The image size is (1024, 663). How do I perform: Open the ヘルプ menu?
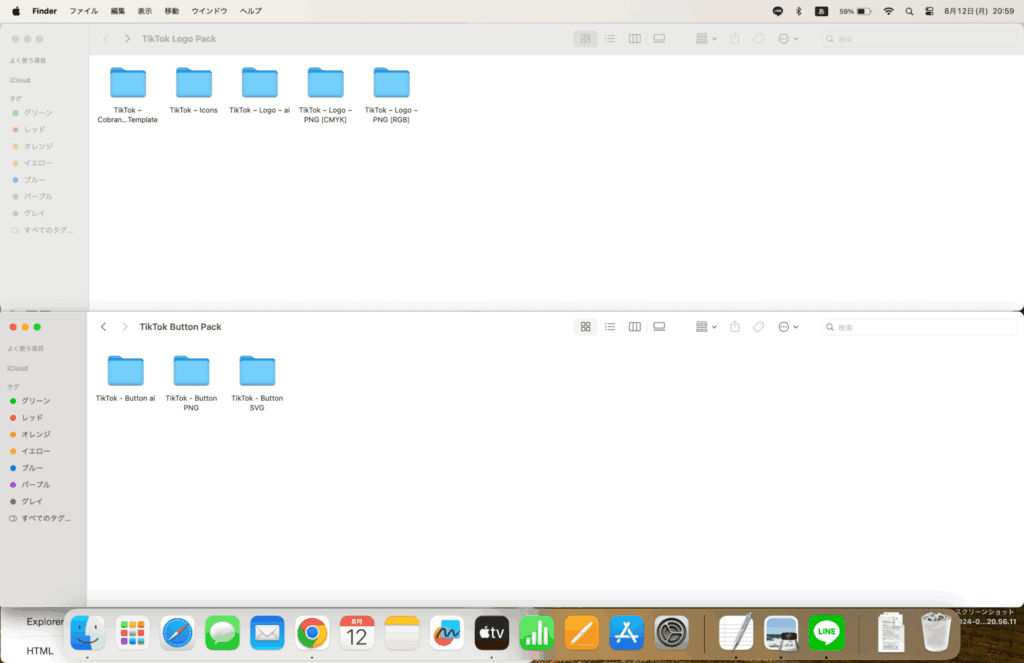click(x=251, y=11)
